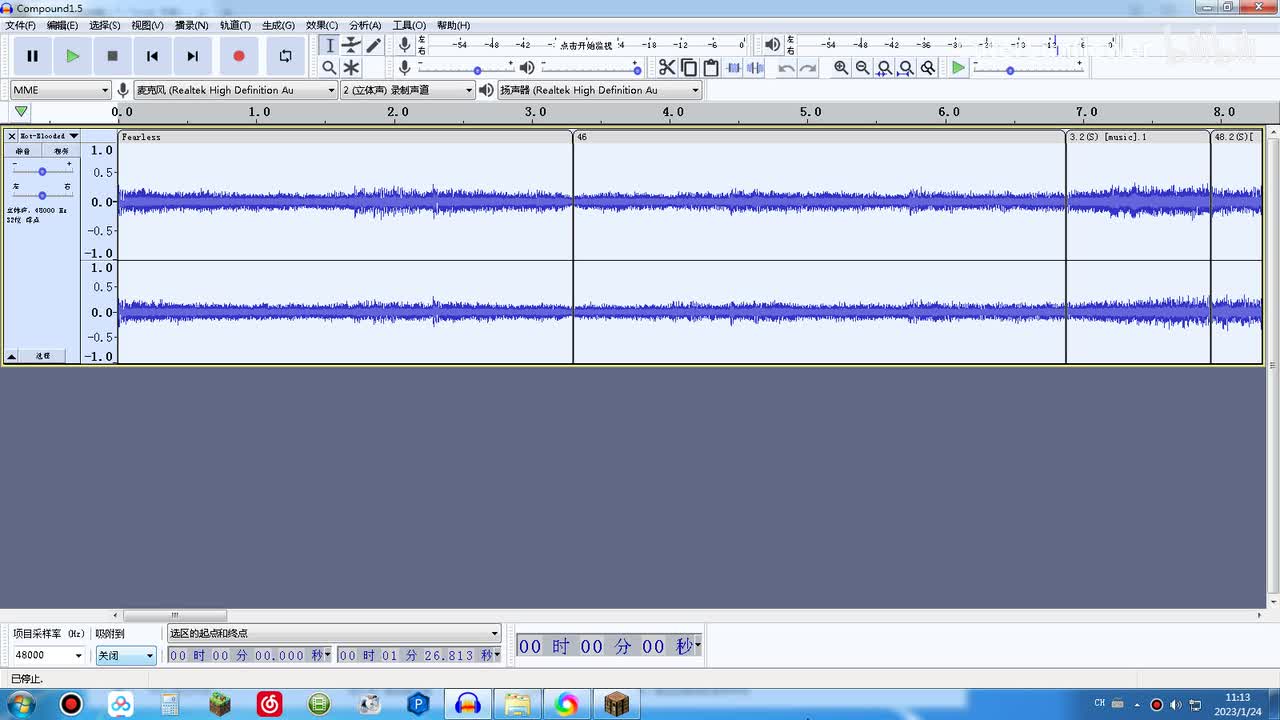Open the 选择(S) menu

pyautogui.click(x=104, y=25)
